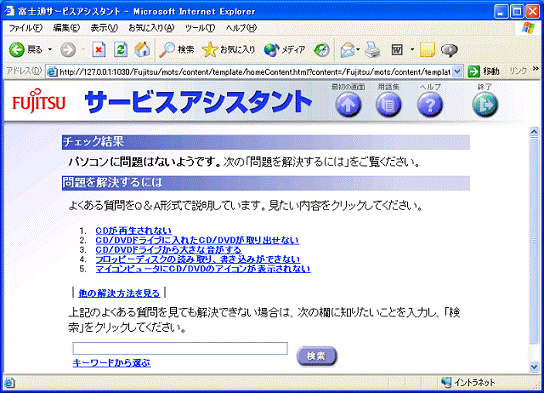This screenshot has width=544, height=393.
Task: Open link CDが再生されない
Action: click(134, 231)
